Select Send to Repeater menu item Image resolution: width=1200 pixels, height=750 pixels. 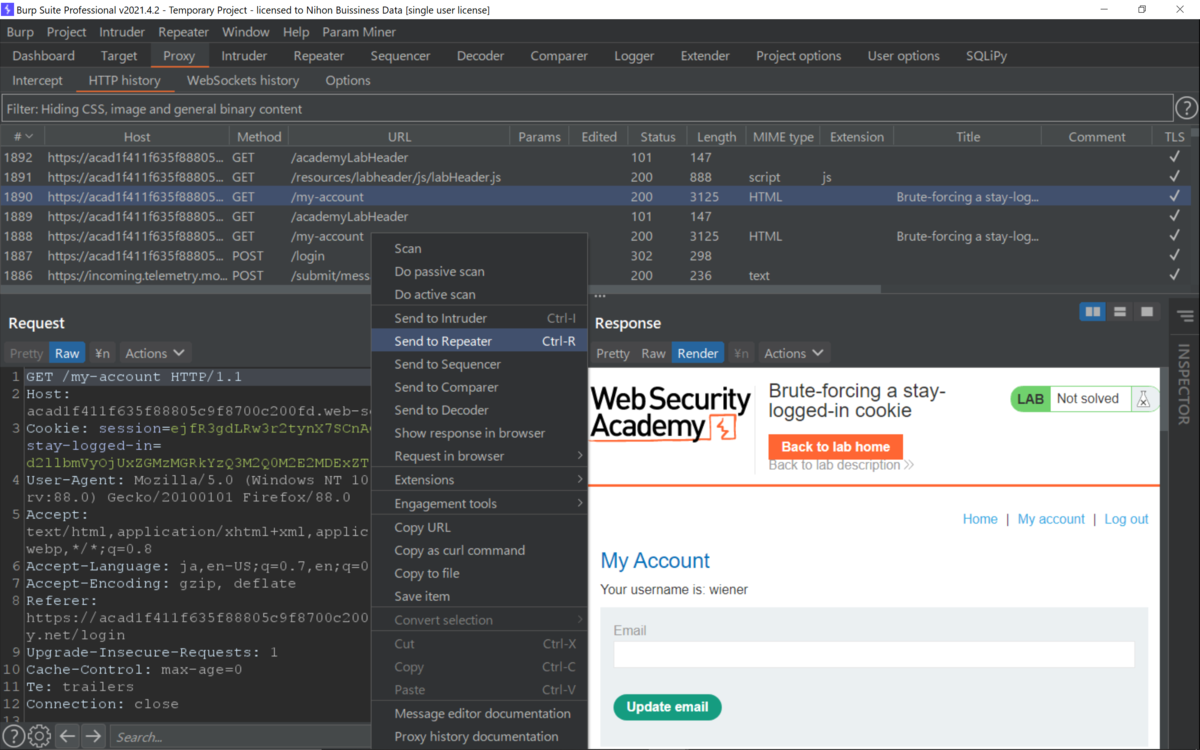[478, 341]
